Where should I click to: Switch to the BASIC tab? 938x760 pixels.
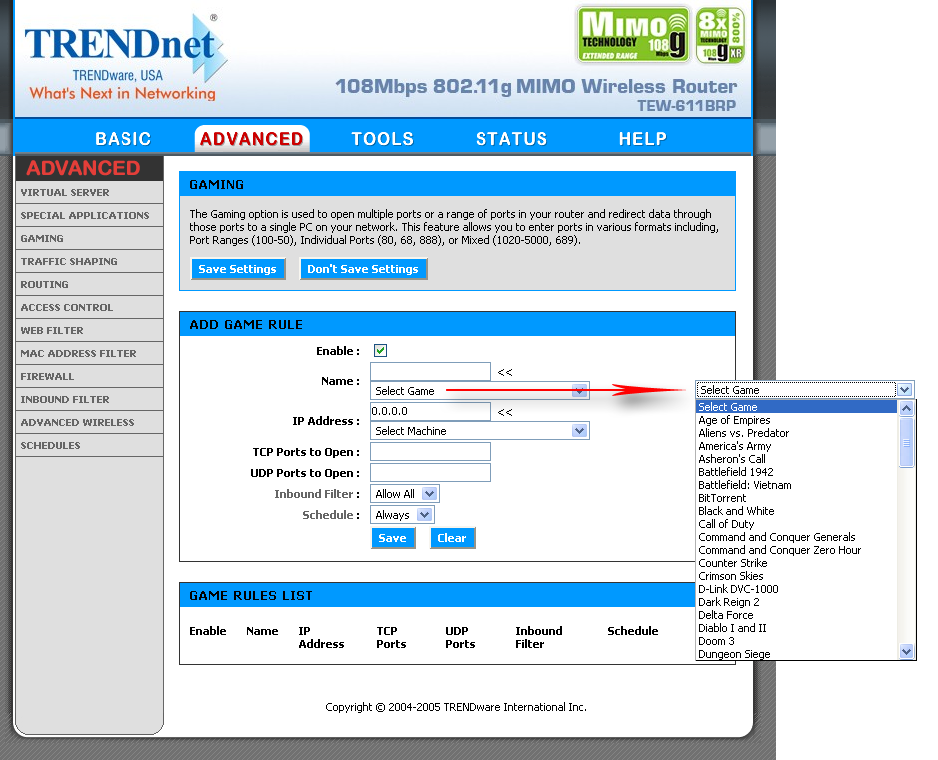[123, 139]
